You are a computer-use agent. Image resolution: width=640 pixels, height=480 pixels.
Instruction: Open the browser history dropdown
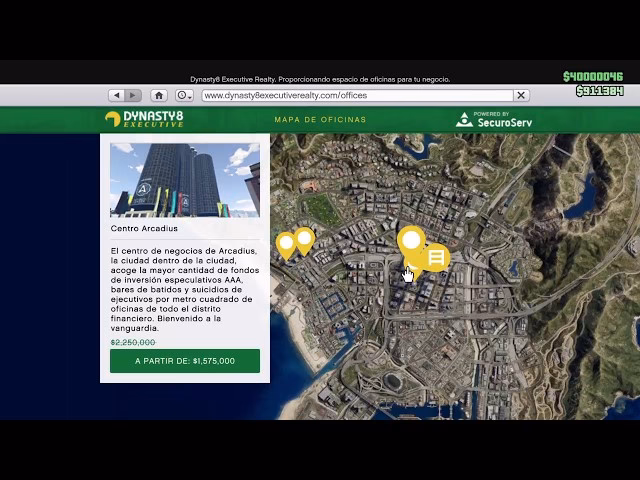184,95
